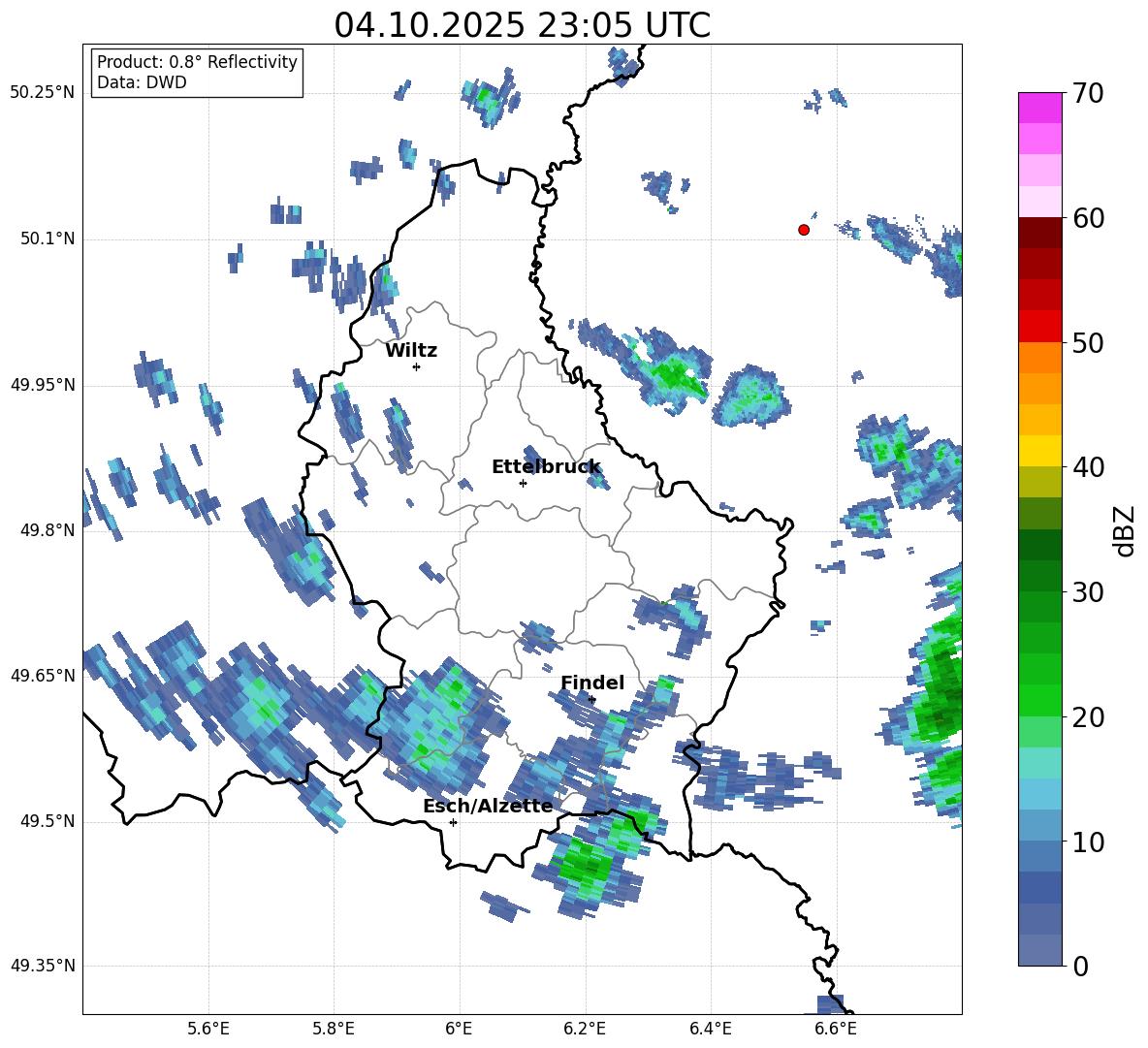Click the dBZ colorbar axis label
1148x1048 pixels.
(x=1126, y=530)
